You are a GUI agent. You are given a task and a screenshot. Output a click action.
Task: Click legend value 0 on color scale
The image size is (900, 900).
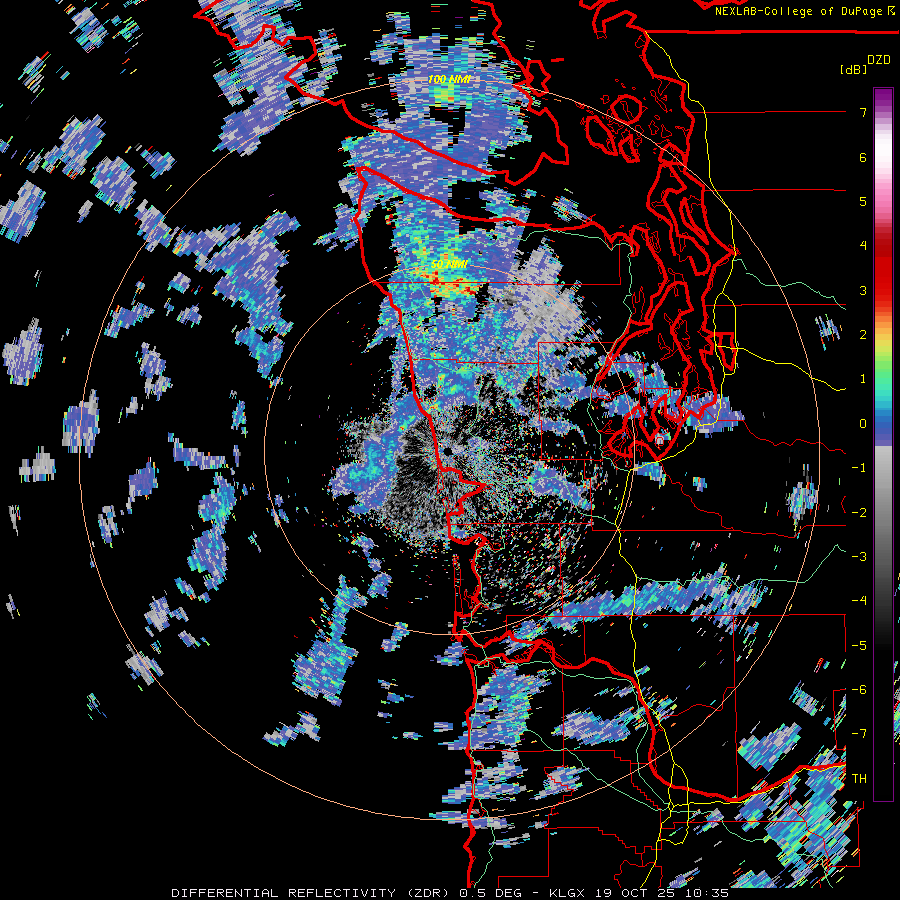(x=863, y=424)
